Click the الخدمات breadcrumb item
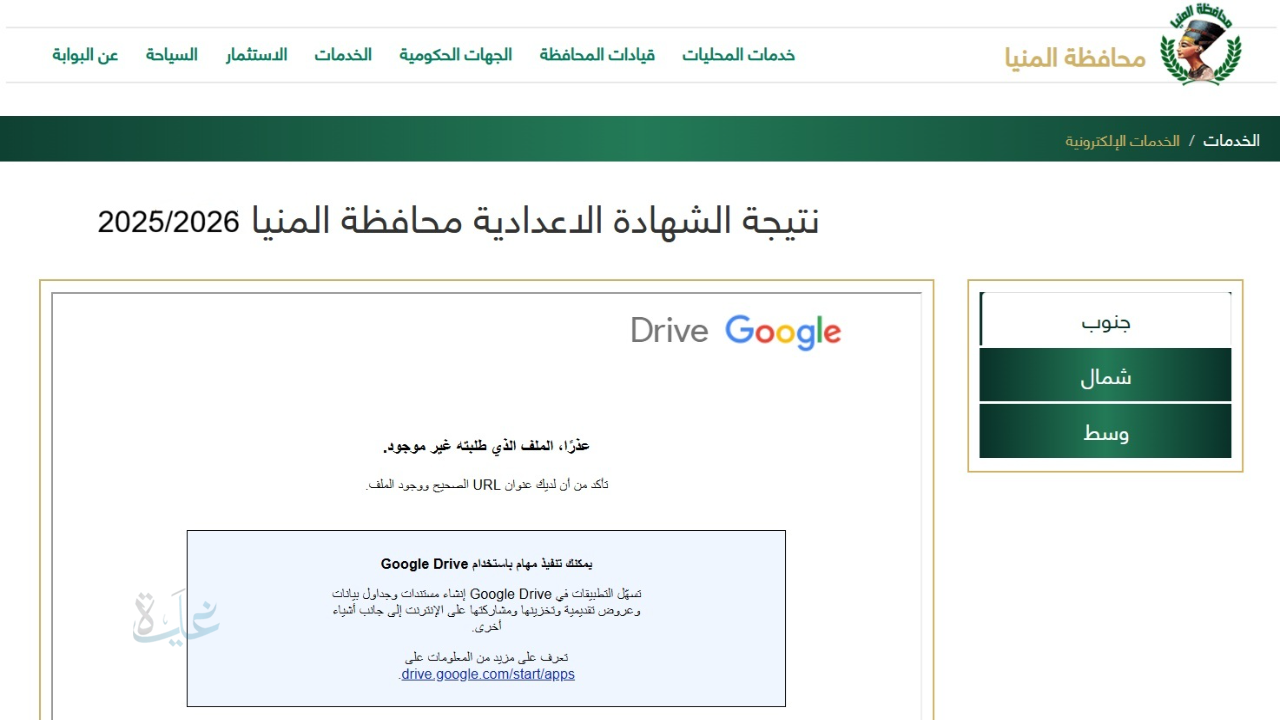 tap(1232, 140)
